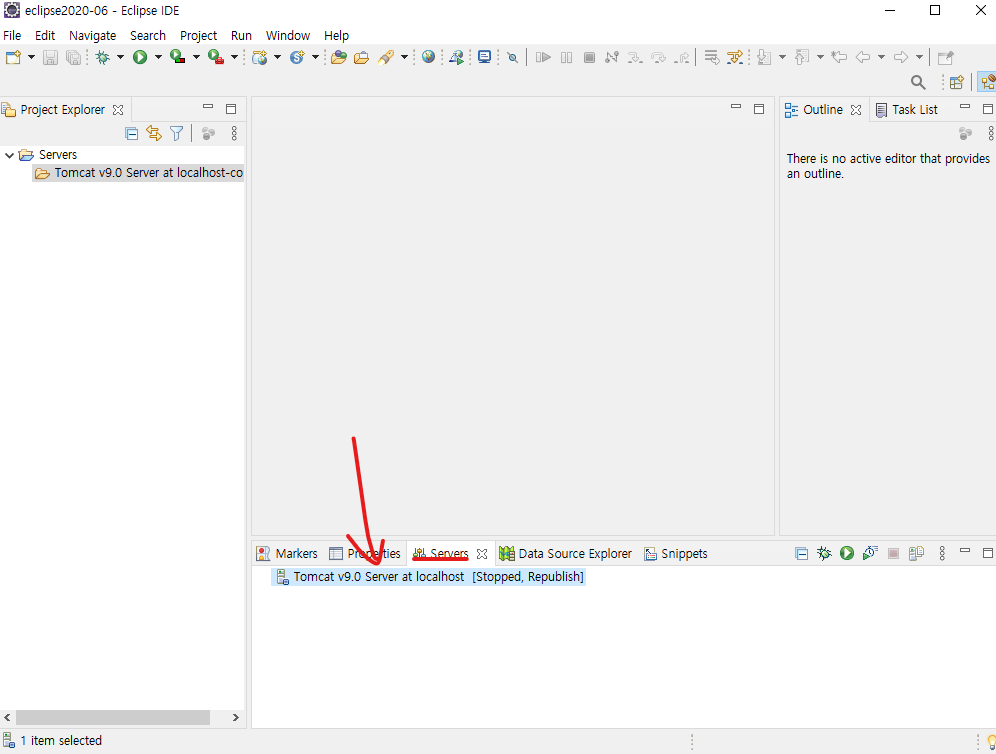
Task: Click the Last Edit Location icon
Action: pyautogui.click(x=839, y=57)
